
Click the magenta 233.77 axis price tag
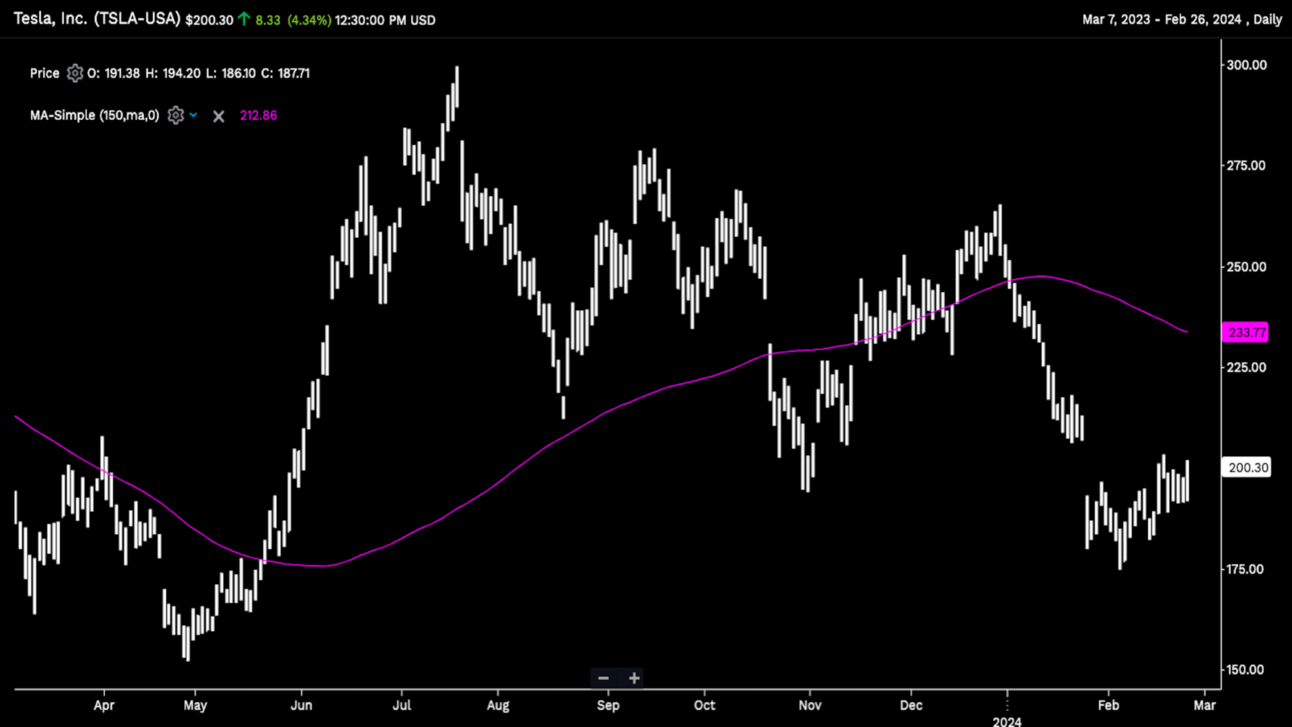pyautogui.click(x=1247, y=332)
